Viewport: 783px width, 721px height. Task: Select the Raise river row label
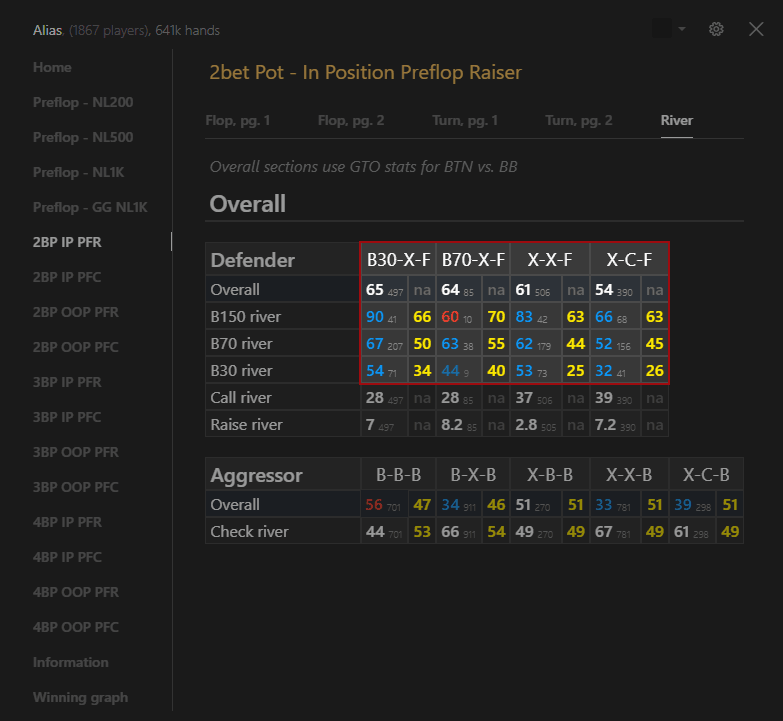coord(246,424)
